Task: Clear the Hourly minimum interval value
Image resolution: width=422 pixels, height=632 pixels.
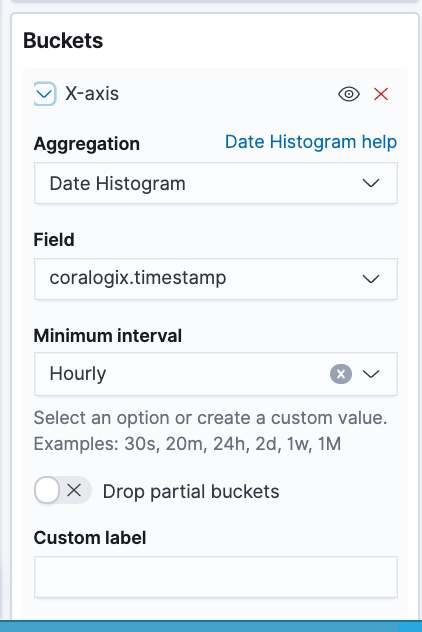Action: click(x=341, y=374)
